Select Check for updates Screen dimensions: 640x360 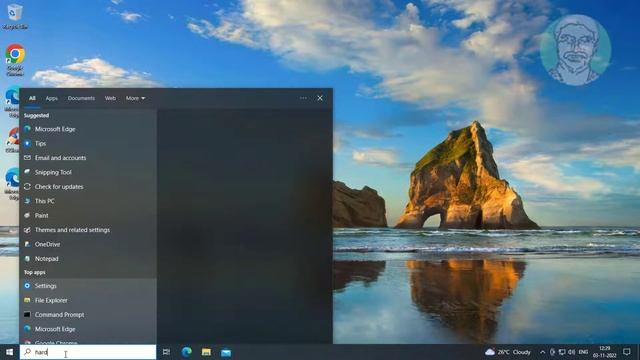[x=88, y=187]
